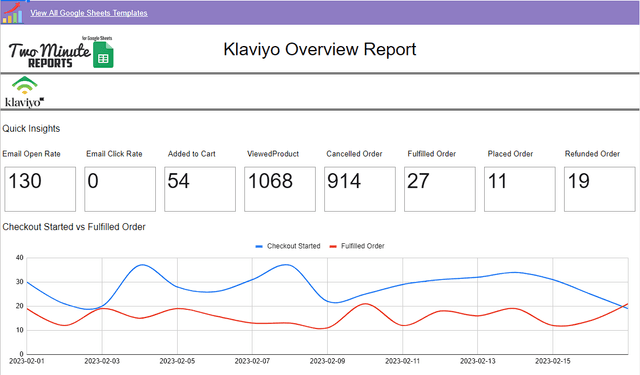
Task: Select Checkout Started vs Fulfilled Order heading
Action: 74,227
